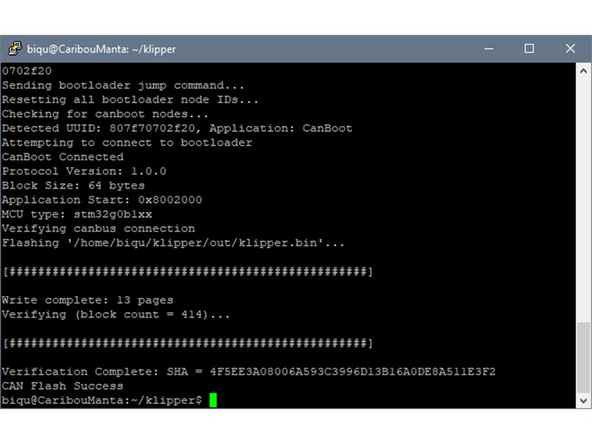Click 'Verifying canbus connection' line
The image size is (592, 444).
point(99,228)
